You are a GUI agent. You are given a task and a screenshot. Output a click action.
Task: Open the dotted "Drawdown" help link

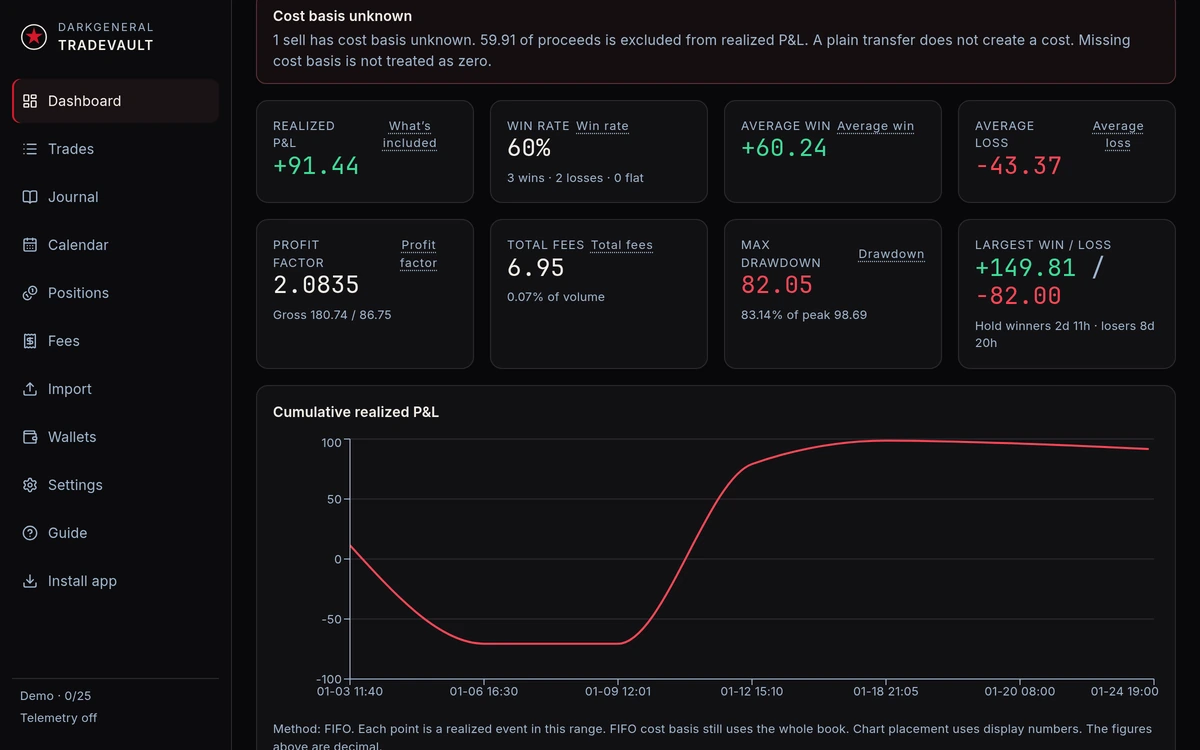coord(891,254)
